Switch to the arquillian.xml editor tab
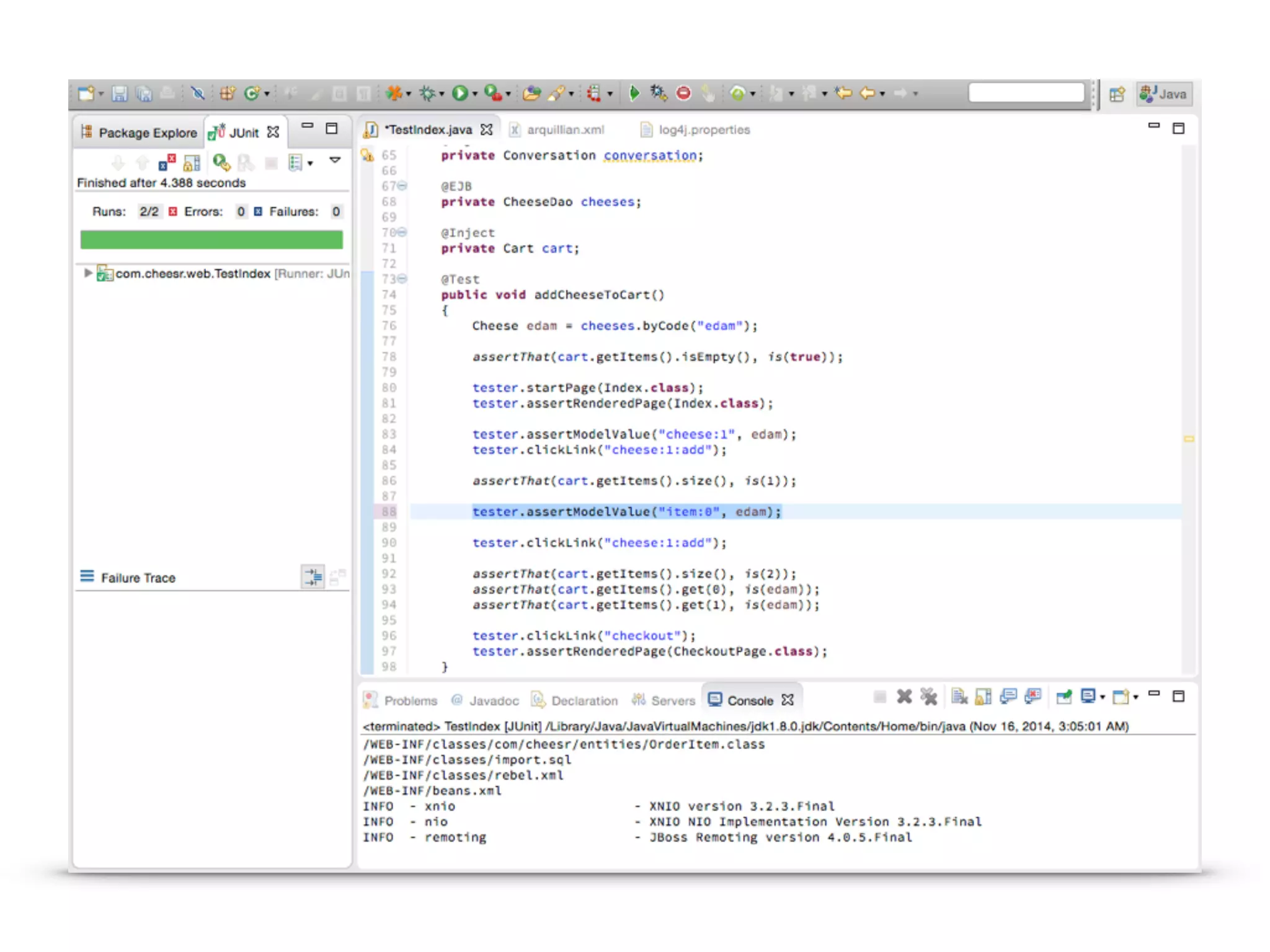1270x952 pixels. (x=564, y=130)
